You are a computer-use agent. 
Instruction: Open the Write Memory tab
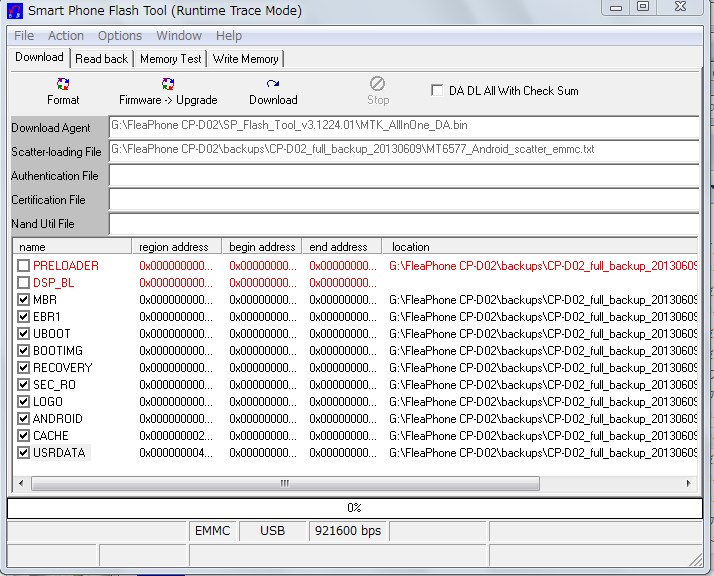pos(246,59)
